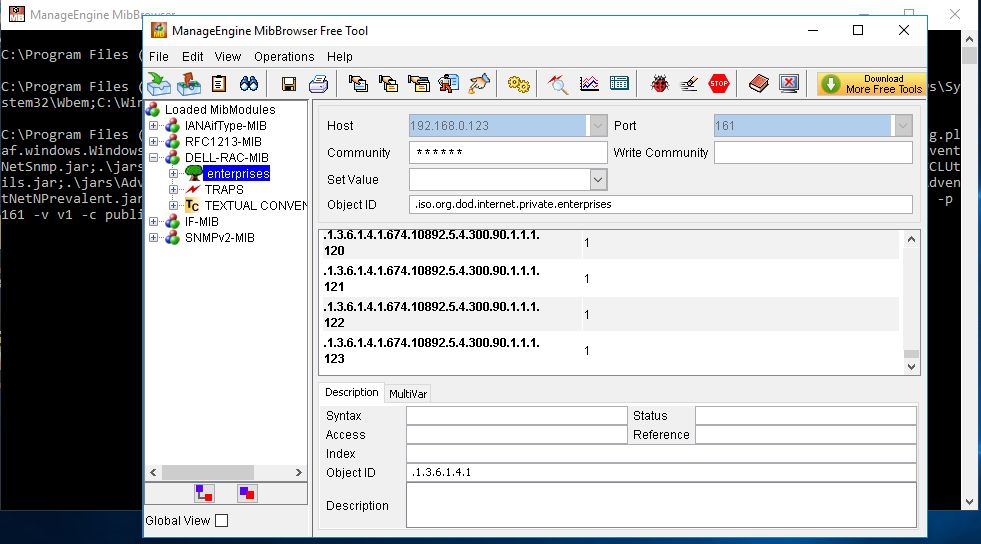This screenshot has width=981, height=544.
Task: Click the monitor with red X icon
Action: pos(789,83)
